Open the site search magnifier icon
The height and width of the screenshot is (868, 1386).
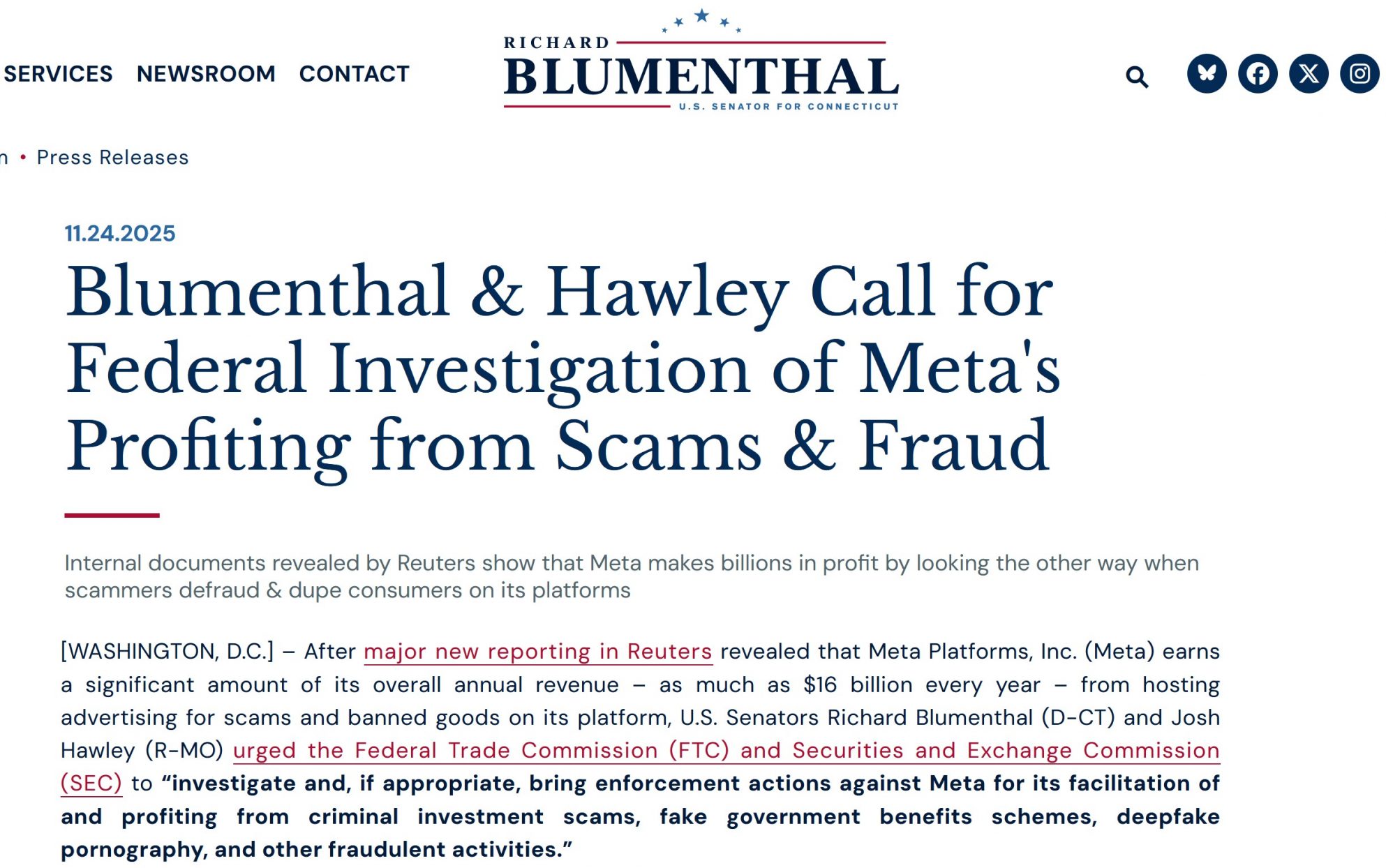tap(1136, 76)
